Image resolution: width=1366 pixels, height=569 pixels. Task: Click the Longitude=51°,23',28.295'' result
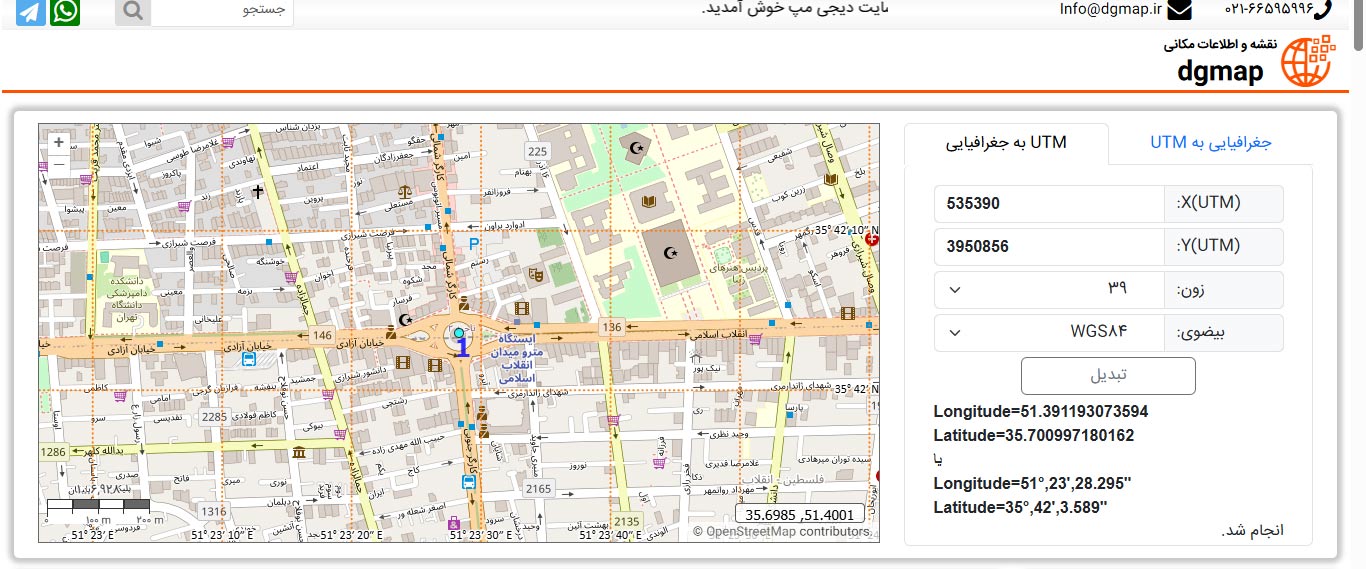[x=1033, y=484]
